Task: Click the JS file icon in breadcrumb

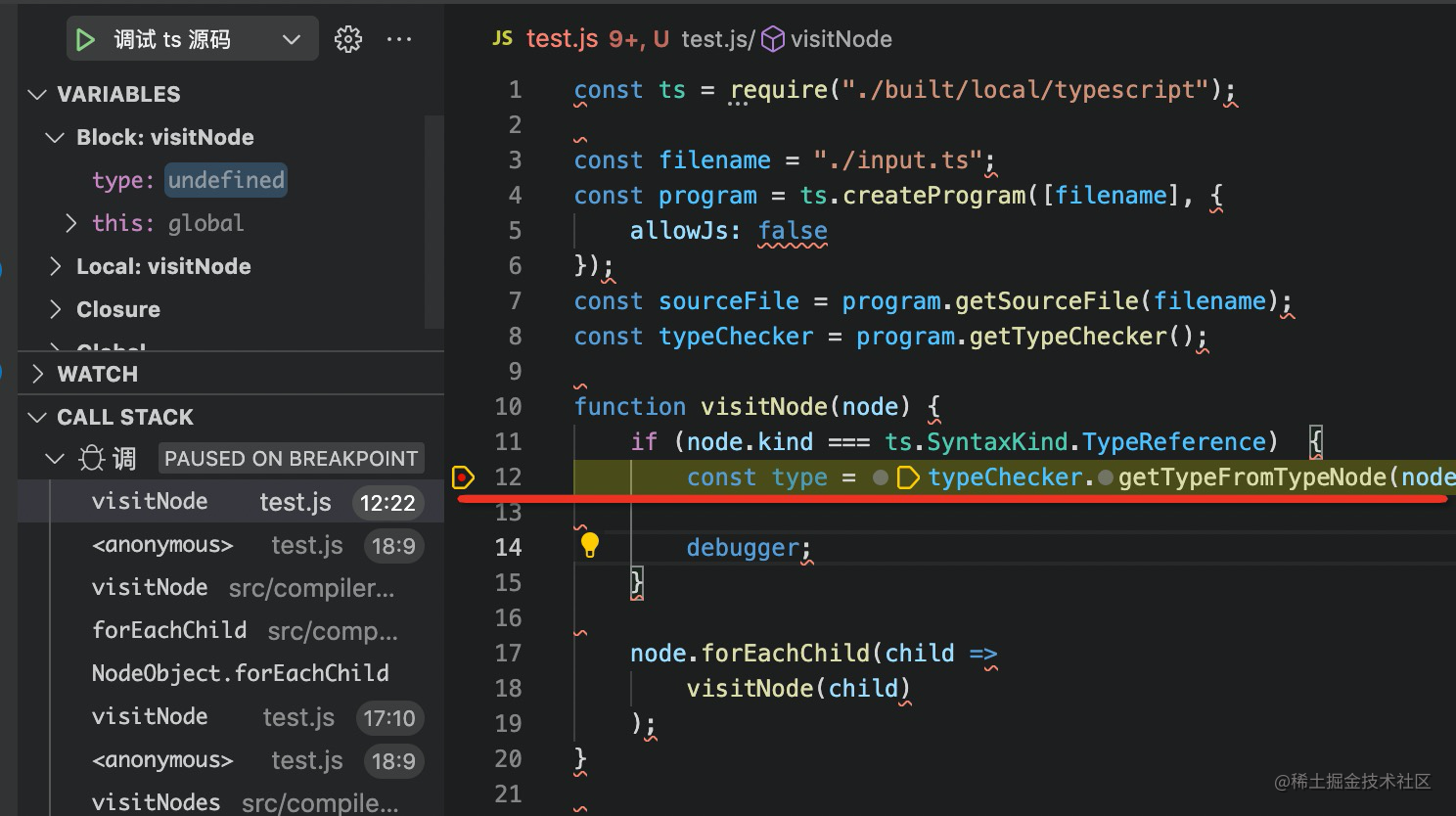Action: [x=502, y=38]
